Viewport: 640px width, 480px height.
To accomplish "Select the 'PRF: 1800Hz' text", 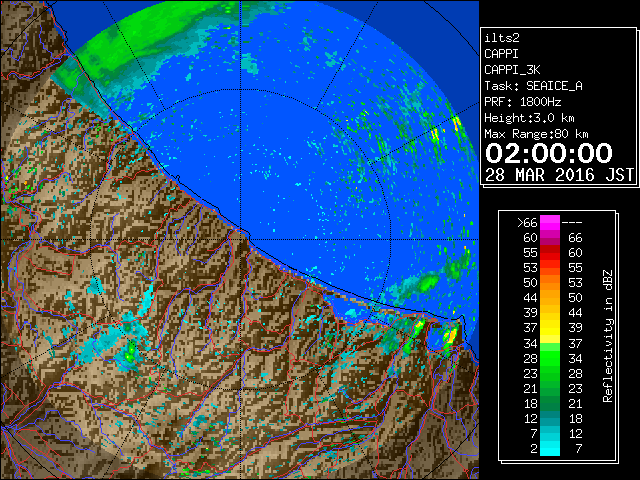I will [522, 102].
